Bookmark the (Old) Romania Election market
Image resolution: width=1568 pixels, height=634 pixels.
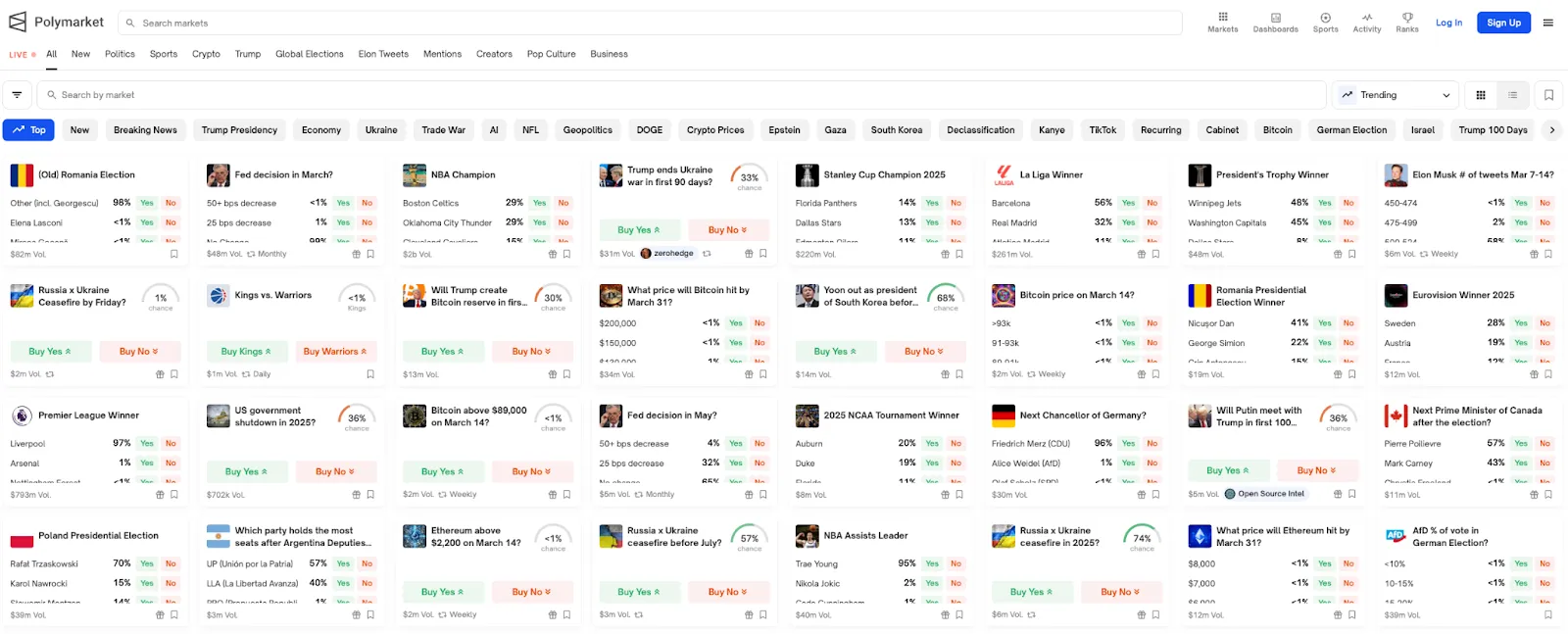pyautogui.click(x=174, y=254)
